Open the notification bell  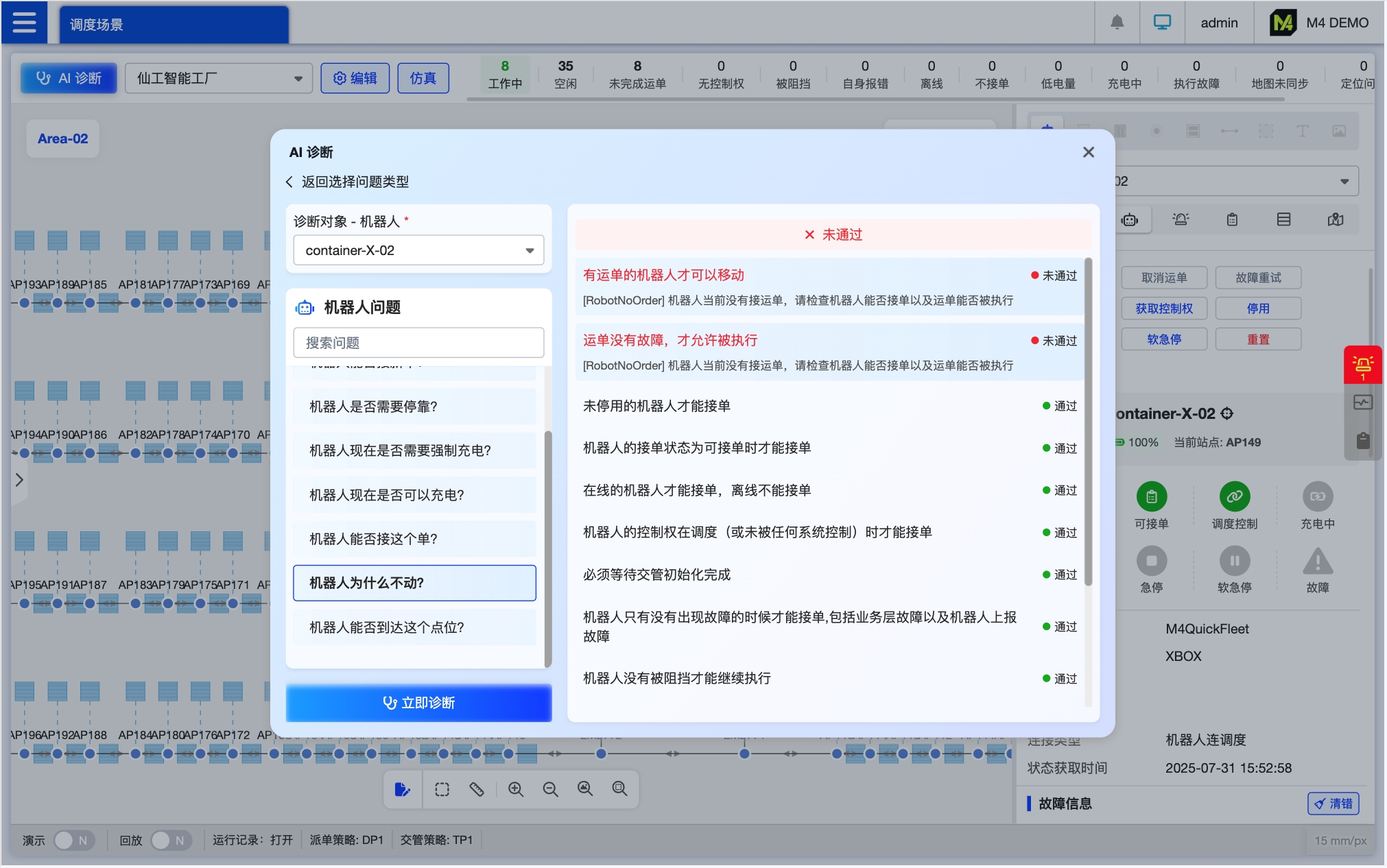[1117, 23]
